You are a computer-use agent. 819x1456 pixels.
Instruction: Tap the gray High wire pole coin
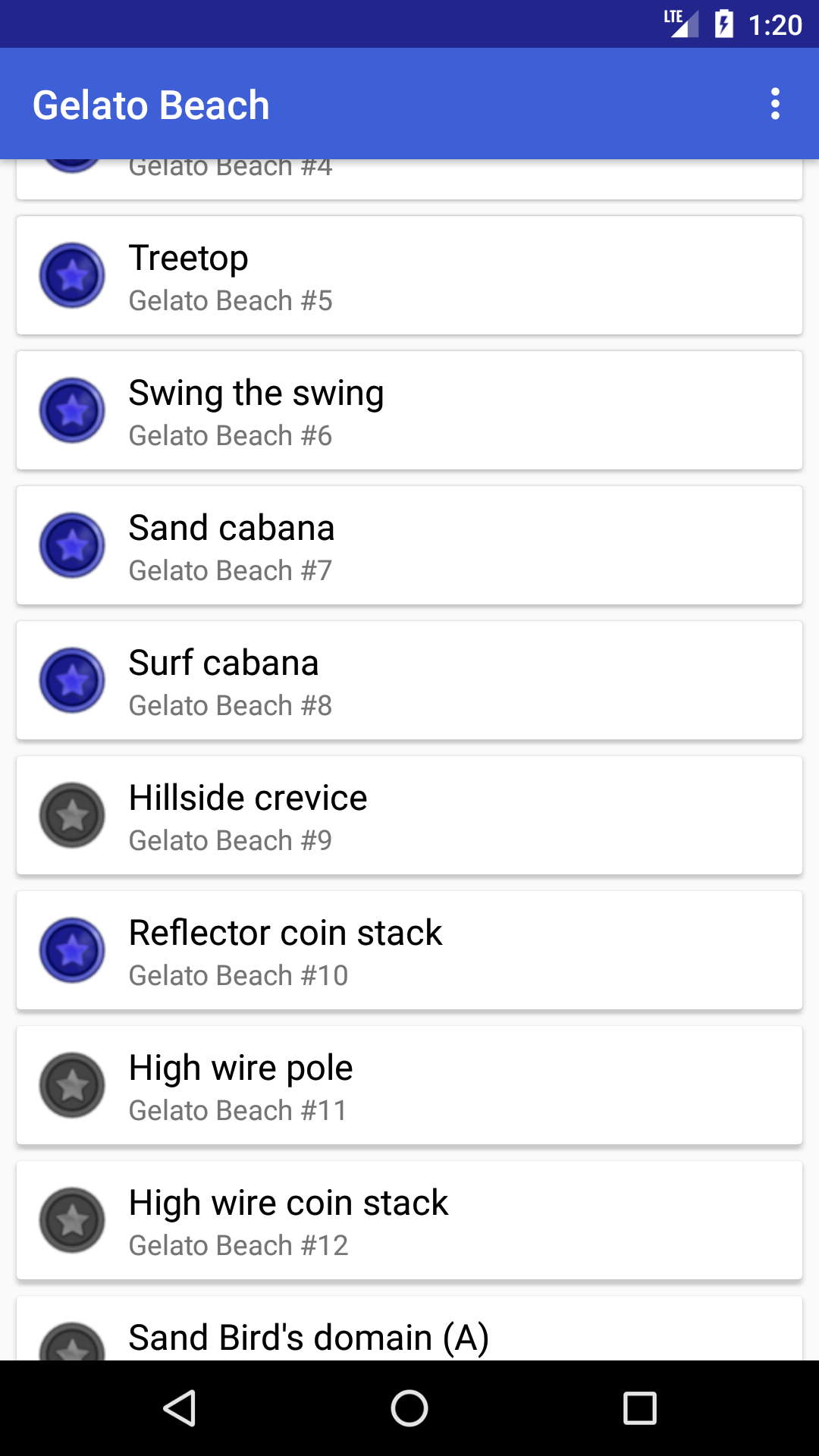[x=72, y=1085]
